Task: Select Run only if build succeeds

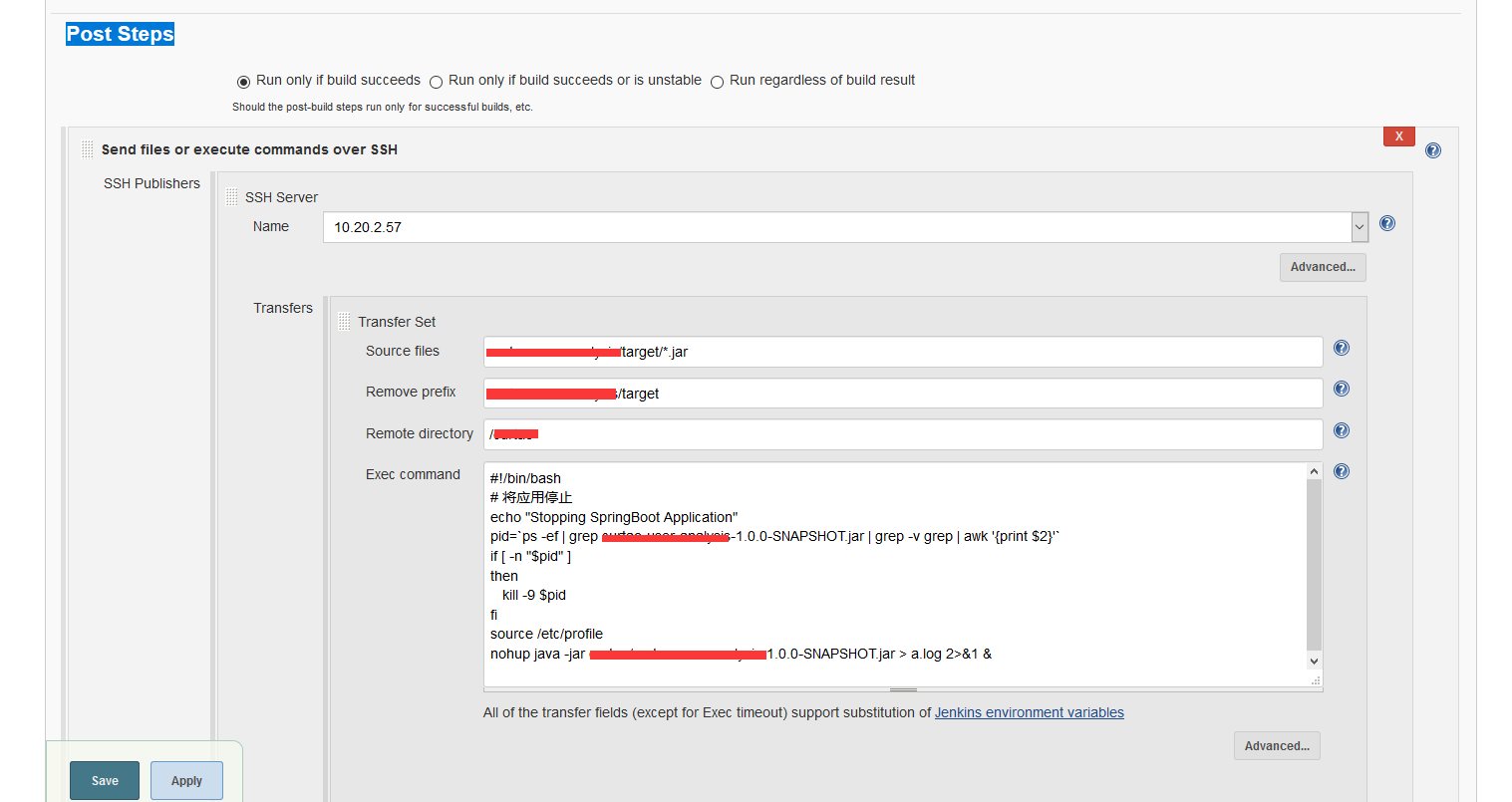Action: tap(243, 82)
